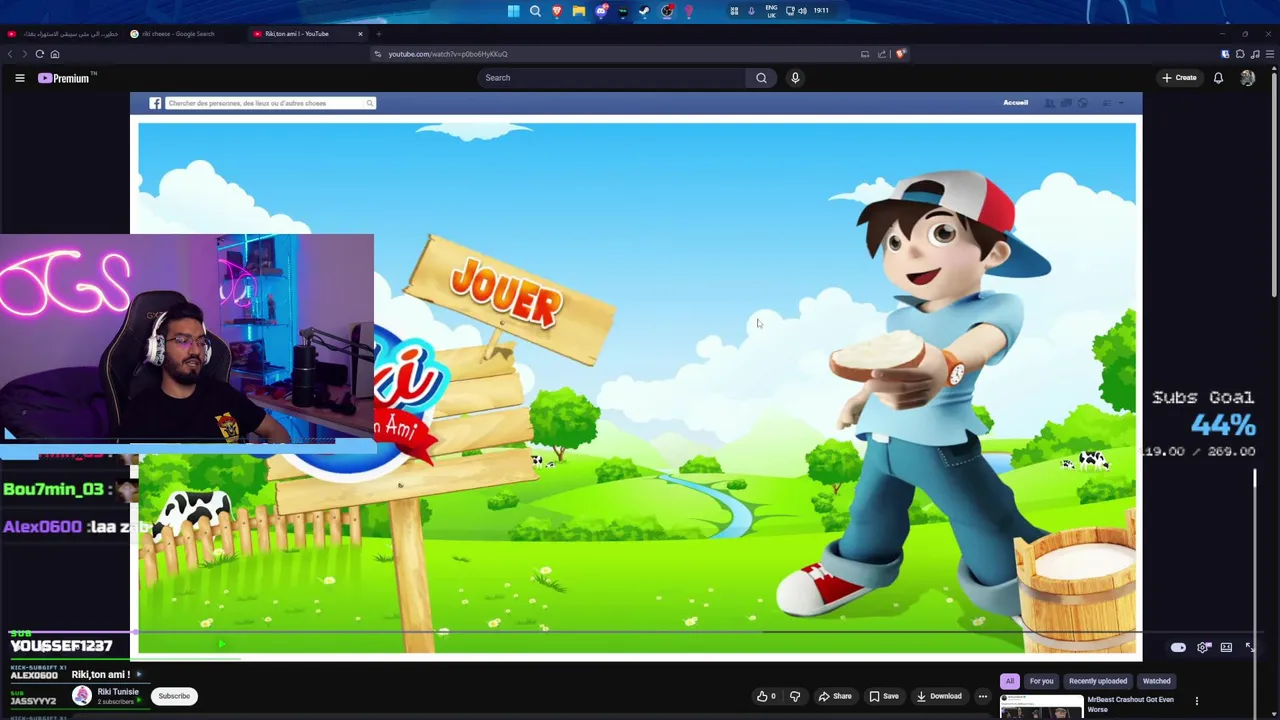Viewport: 1280px width, 720px height.
Task: Click the browser address bar URL
Action: pyautogui.click(x=448, y=54)
